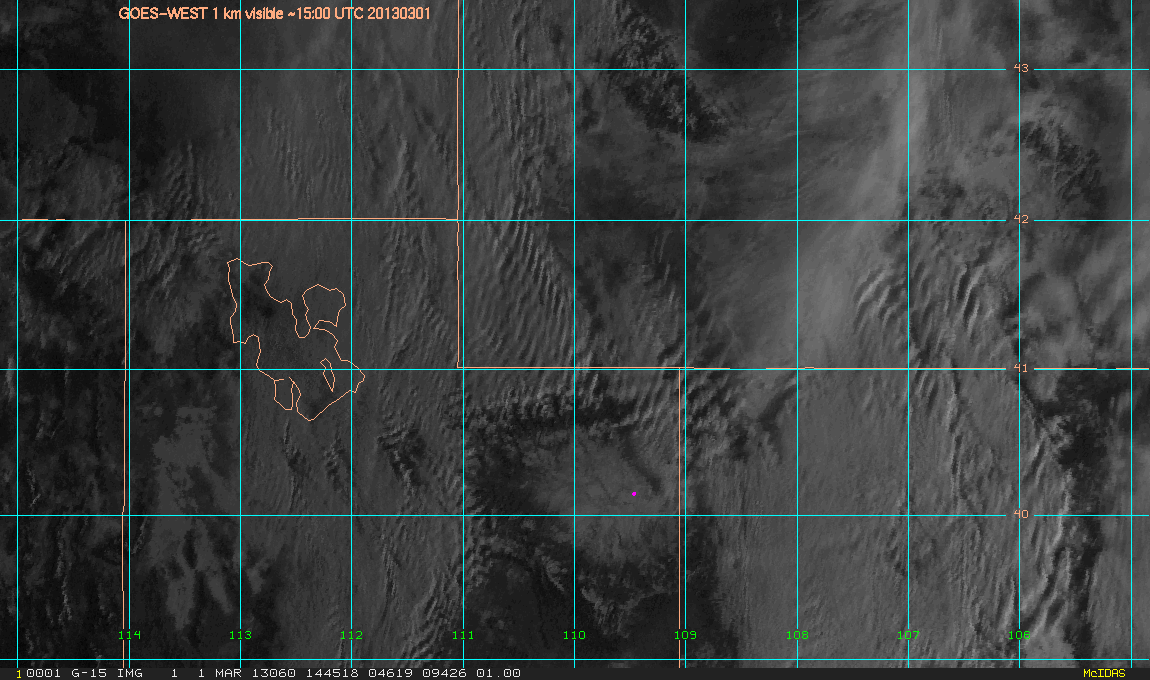Click the 13060 Julian date in the status bar

pyautogui.click(x=274, y=673)
